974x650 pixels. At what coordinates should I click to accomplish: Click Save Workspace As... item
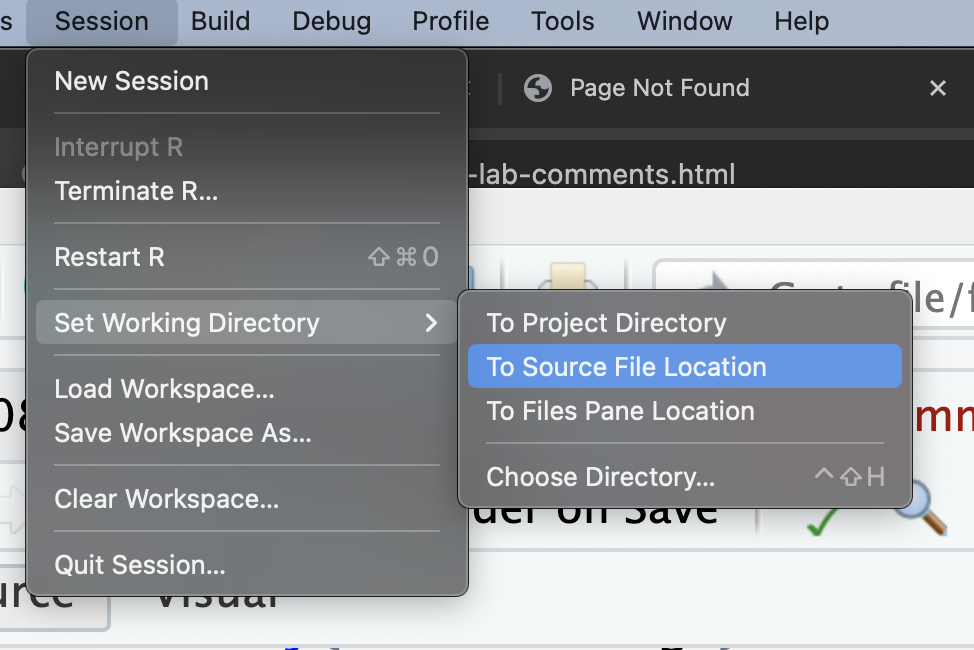point(182,433)
